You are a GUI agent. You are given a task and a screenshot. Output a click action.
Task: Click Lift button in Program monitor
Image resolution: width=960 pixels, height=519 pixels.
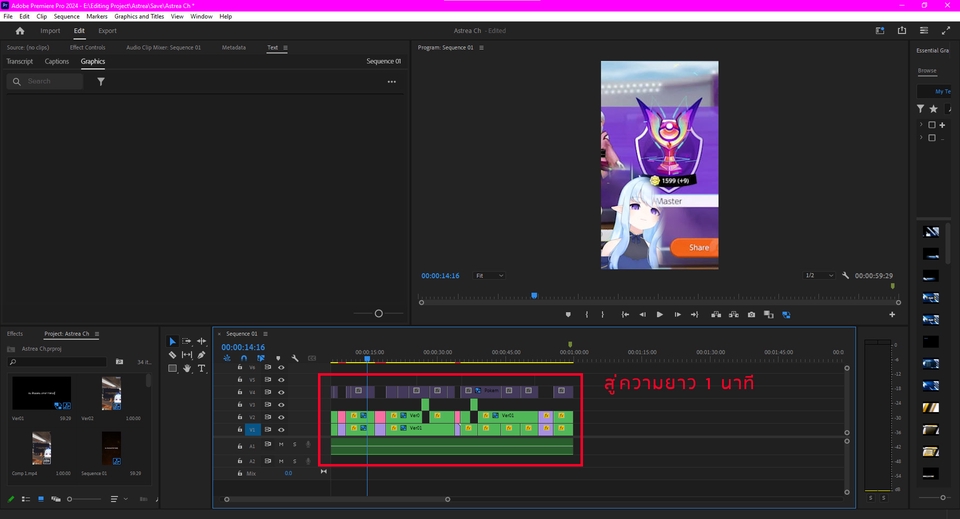(716, 315)
